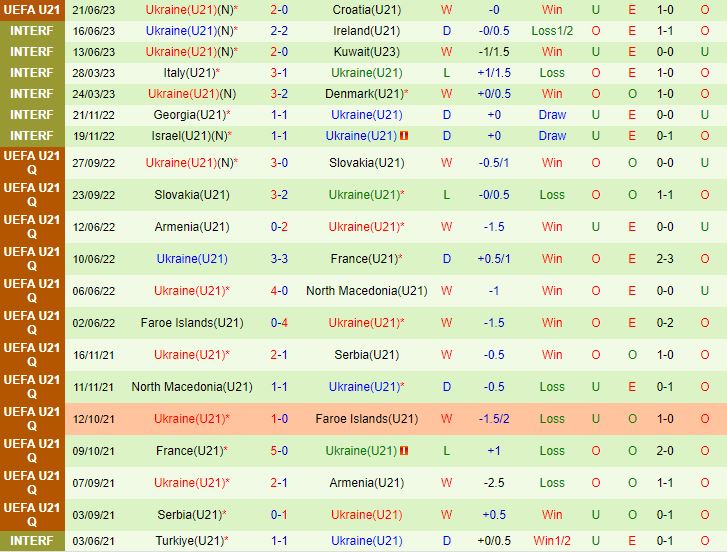Click red card icon in Israel(U21) match row
The height and width of the screenshot is (552, 727).
404,136
